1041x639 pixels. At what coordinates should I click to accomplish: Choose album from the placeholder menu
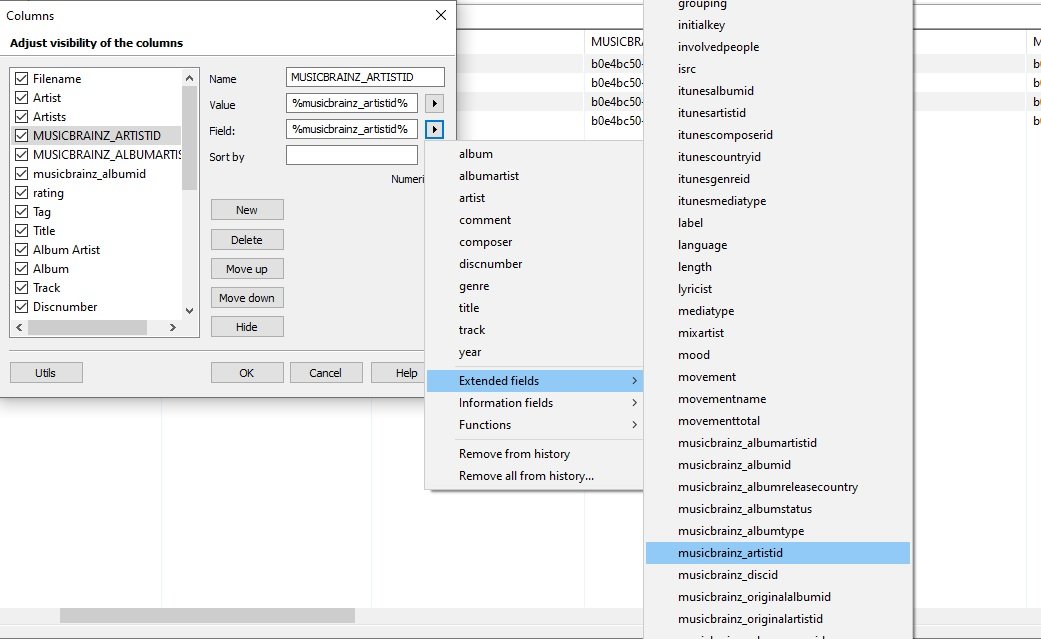[534, 154]
